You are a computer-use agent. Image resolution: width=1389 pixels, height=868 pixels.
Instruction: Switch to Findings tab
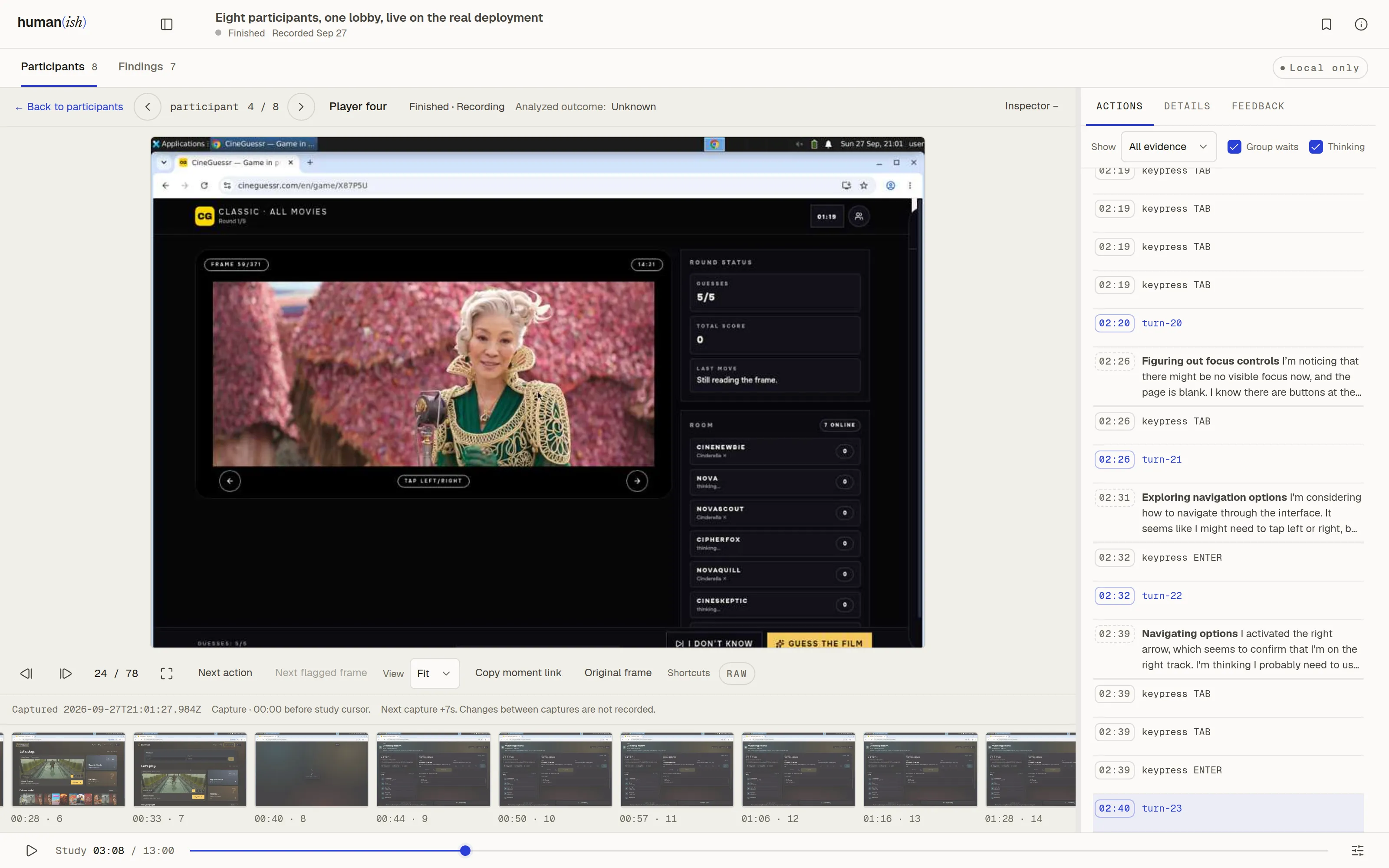point(147,66)
